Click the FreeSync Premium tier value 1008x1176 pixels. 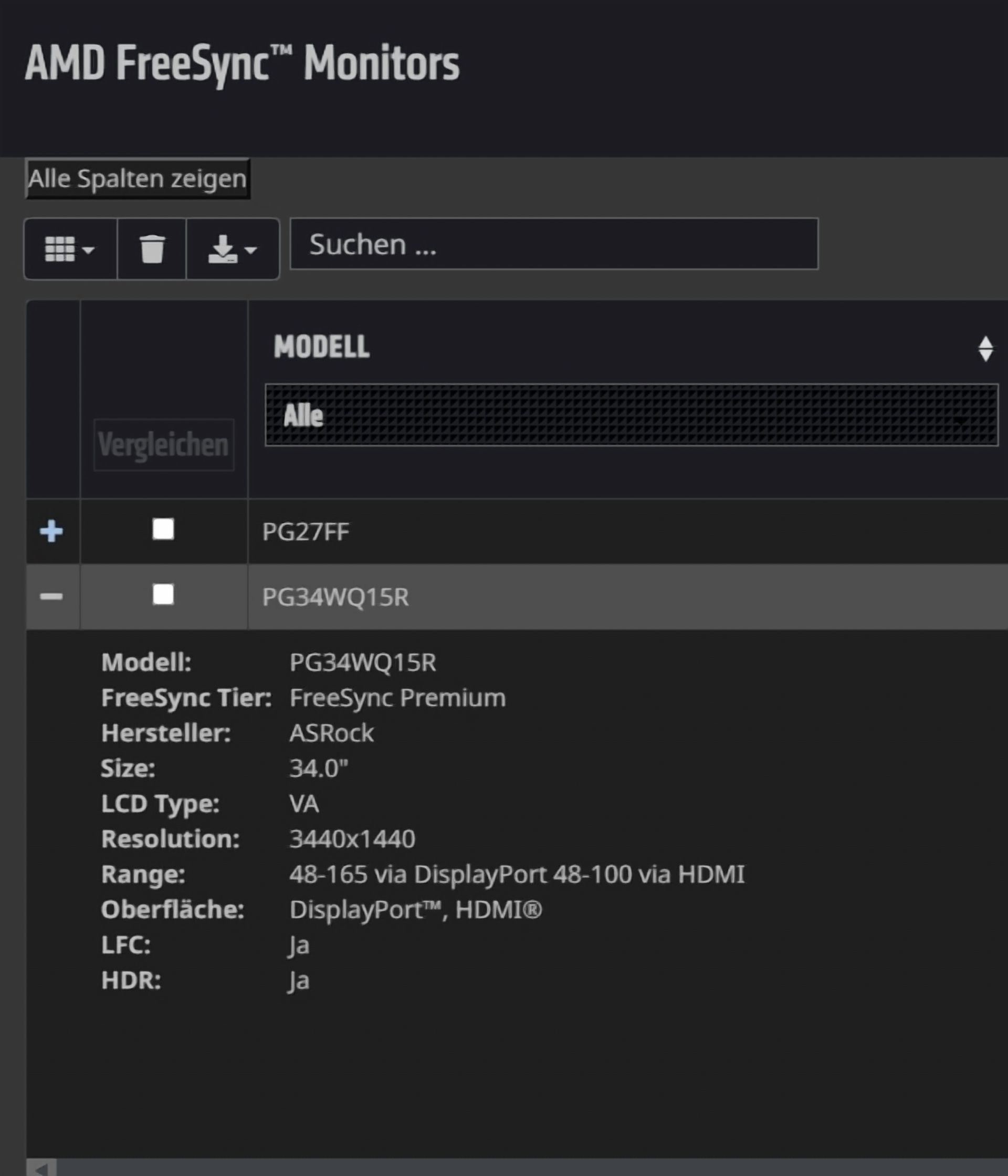(x=397, y=698)
